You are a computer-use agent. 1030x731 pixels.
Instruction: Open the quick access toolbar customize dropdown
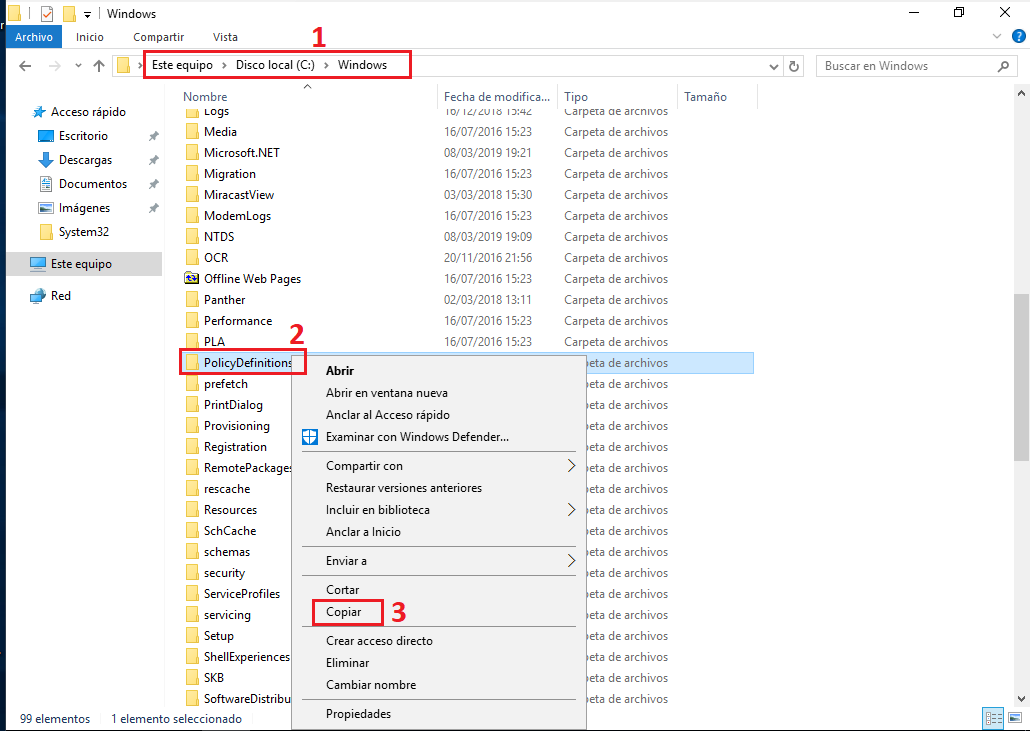(87, 13)
